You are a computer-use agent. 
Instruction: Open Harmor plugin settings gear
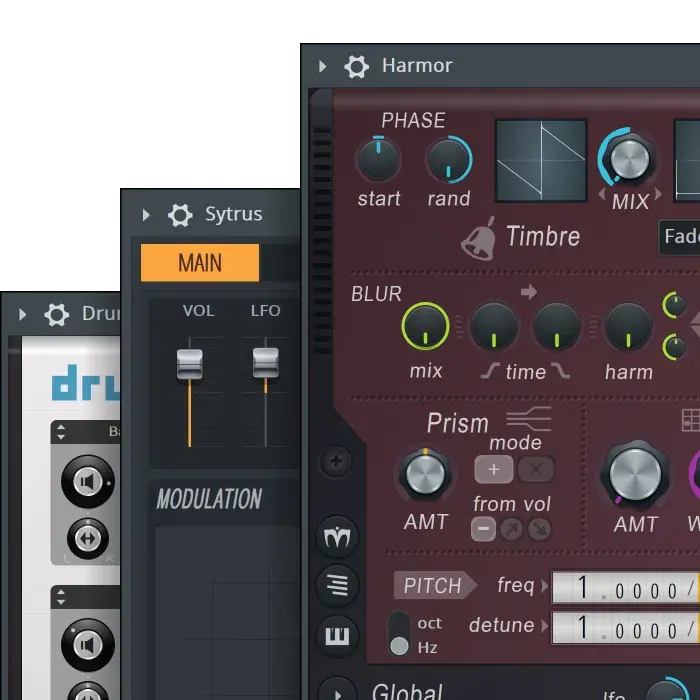[356, 67]
